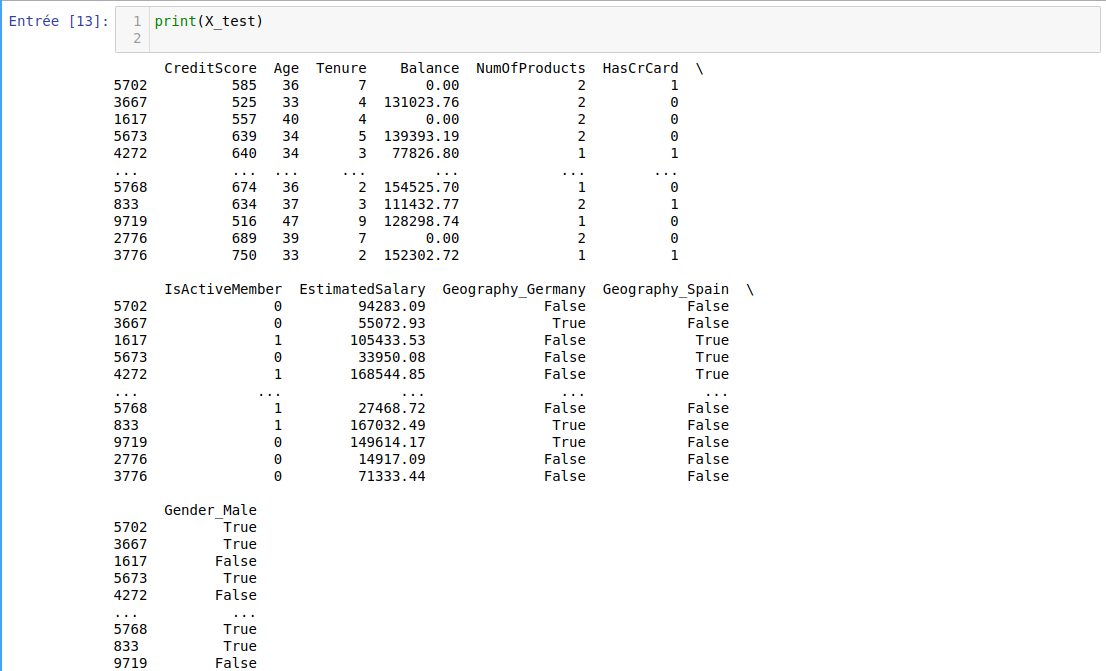Click the Tenure column header

[341, 68]
